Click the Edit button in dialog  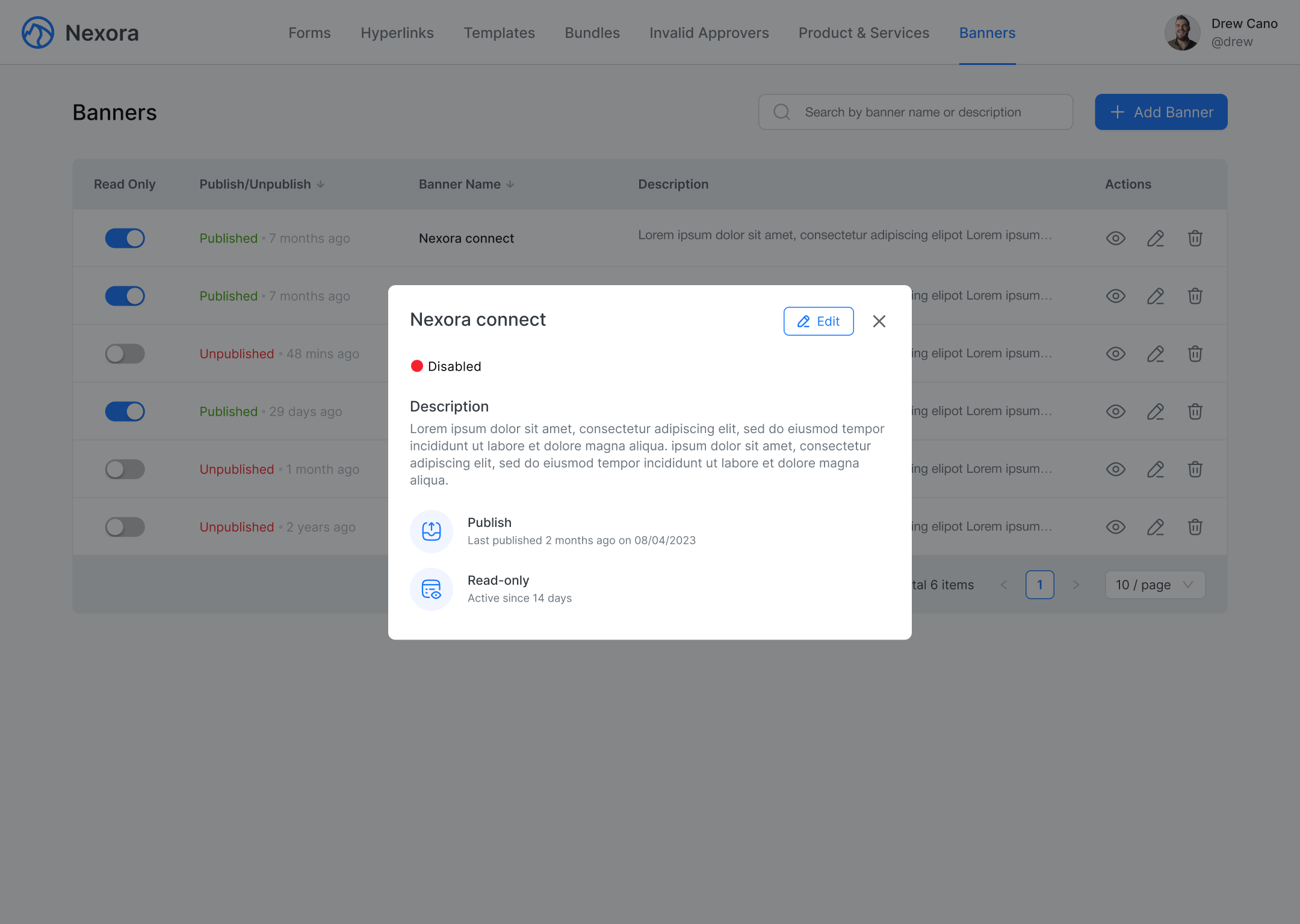coord(818,321)
